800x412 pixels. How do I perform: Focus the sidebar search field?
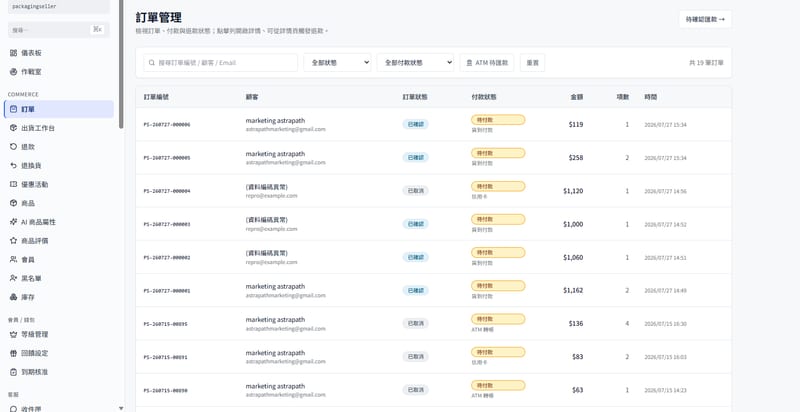coord(59,30)
